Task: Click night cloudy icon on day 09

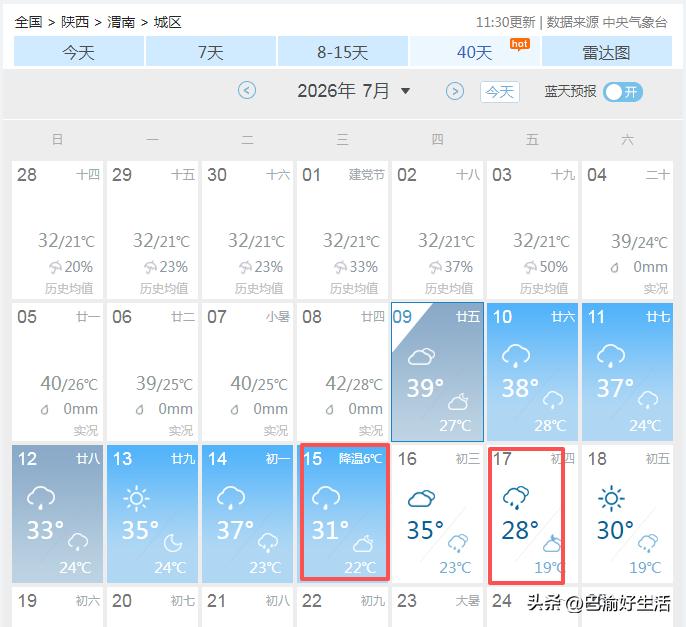Action: coord(458,401)
